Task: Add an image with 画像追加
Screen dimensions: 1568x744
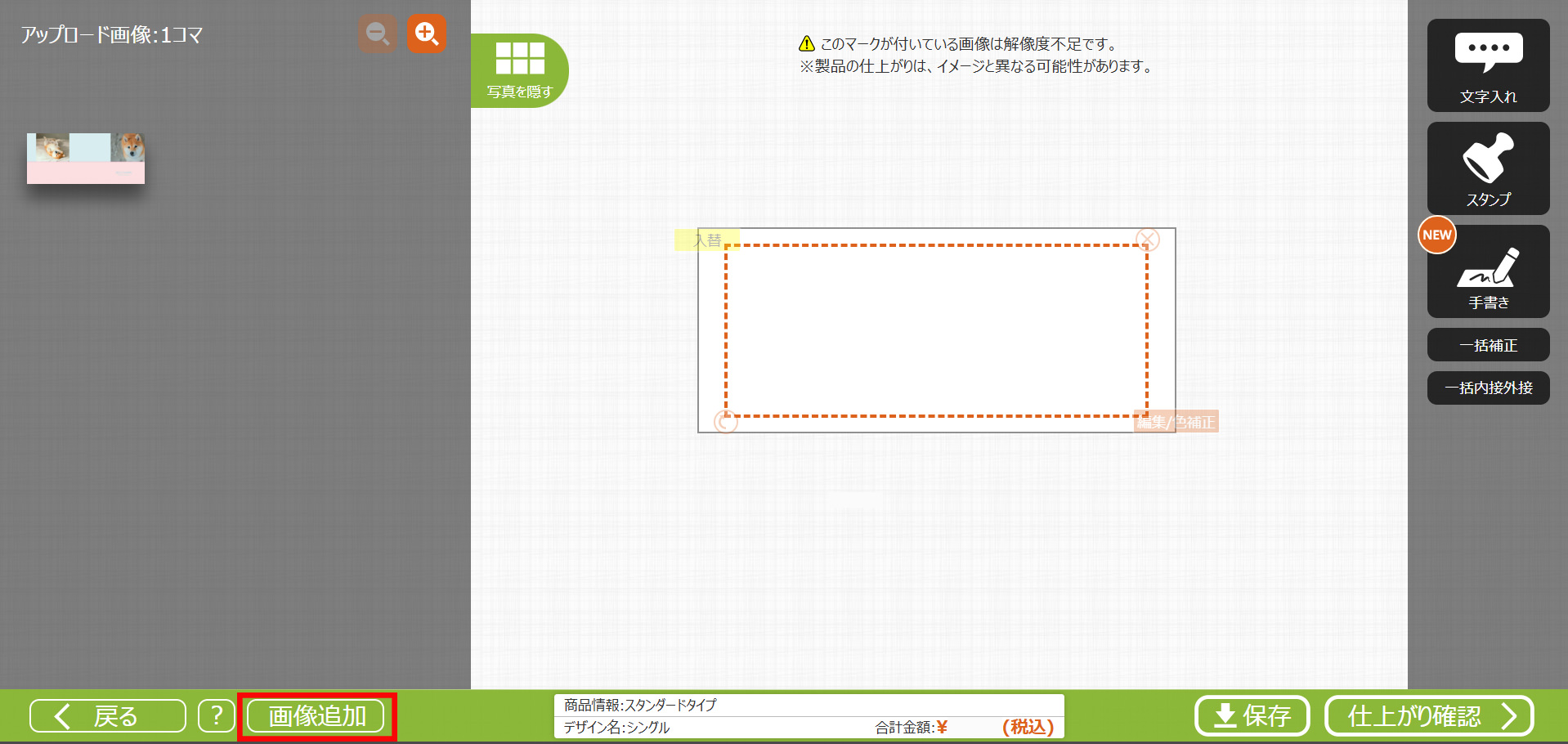Action: [316, 716]
